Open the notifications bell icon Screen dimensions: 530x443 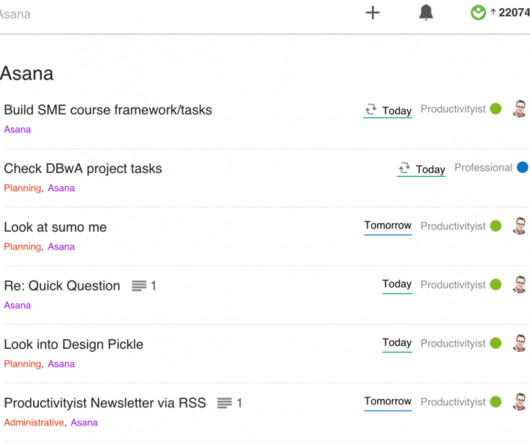click(x=426, y=13)
